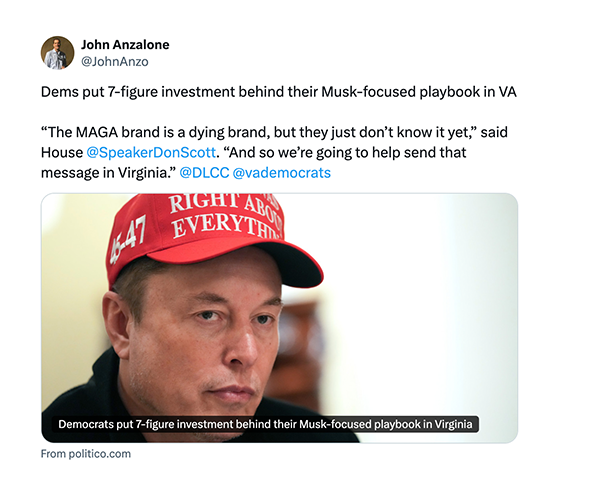Viewport: 600px width, 500px height.
Task: Click the "45-47" embroidery on the cap
Action: coord(128,240)
